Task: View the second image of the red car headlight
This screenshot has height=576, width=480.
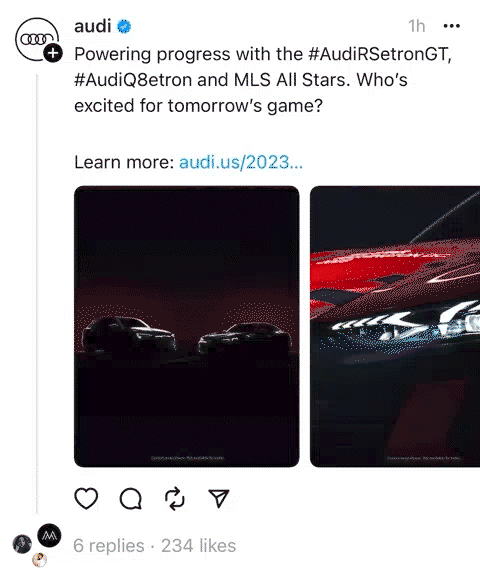Action: coord(395,326)
